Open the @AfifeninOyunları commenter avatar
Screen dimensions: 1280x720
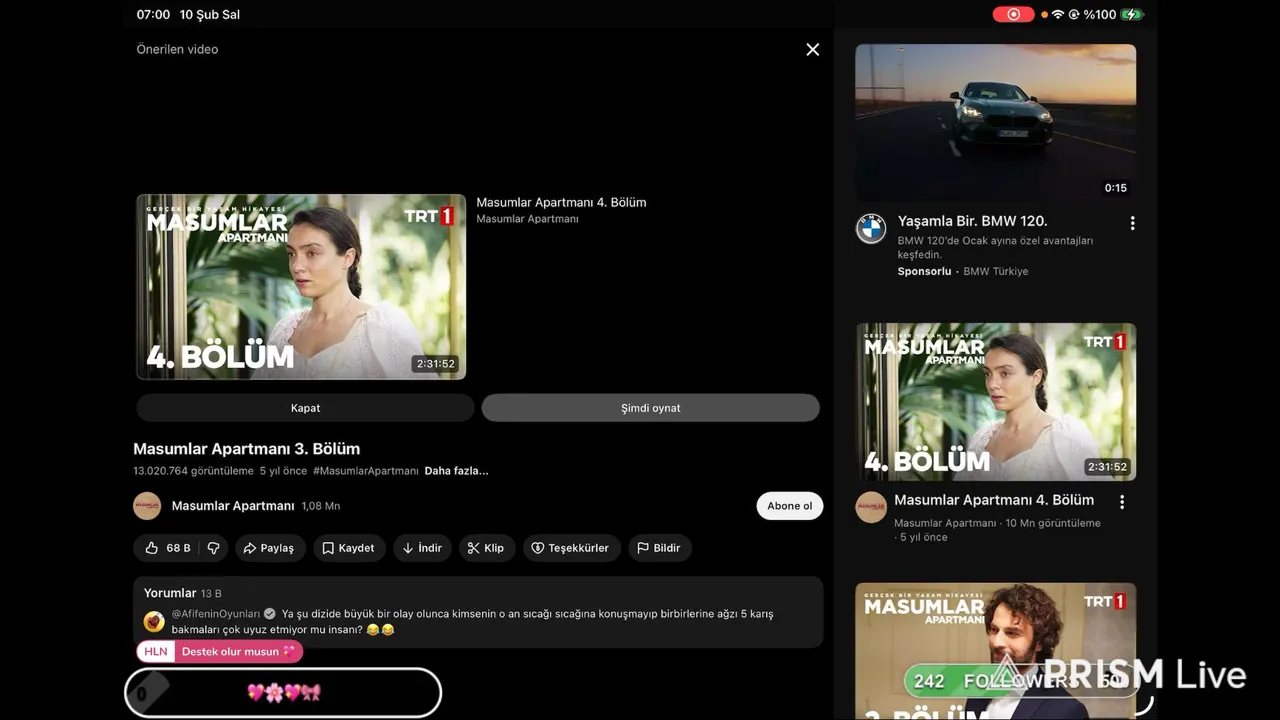[154, 622]
